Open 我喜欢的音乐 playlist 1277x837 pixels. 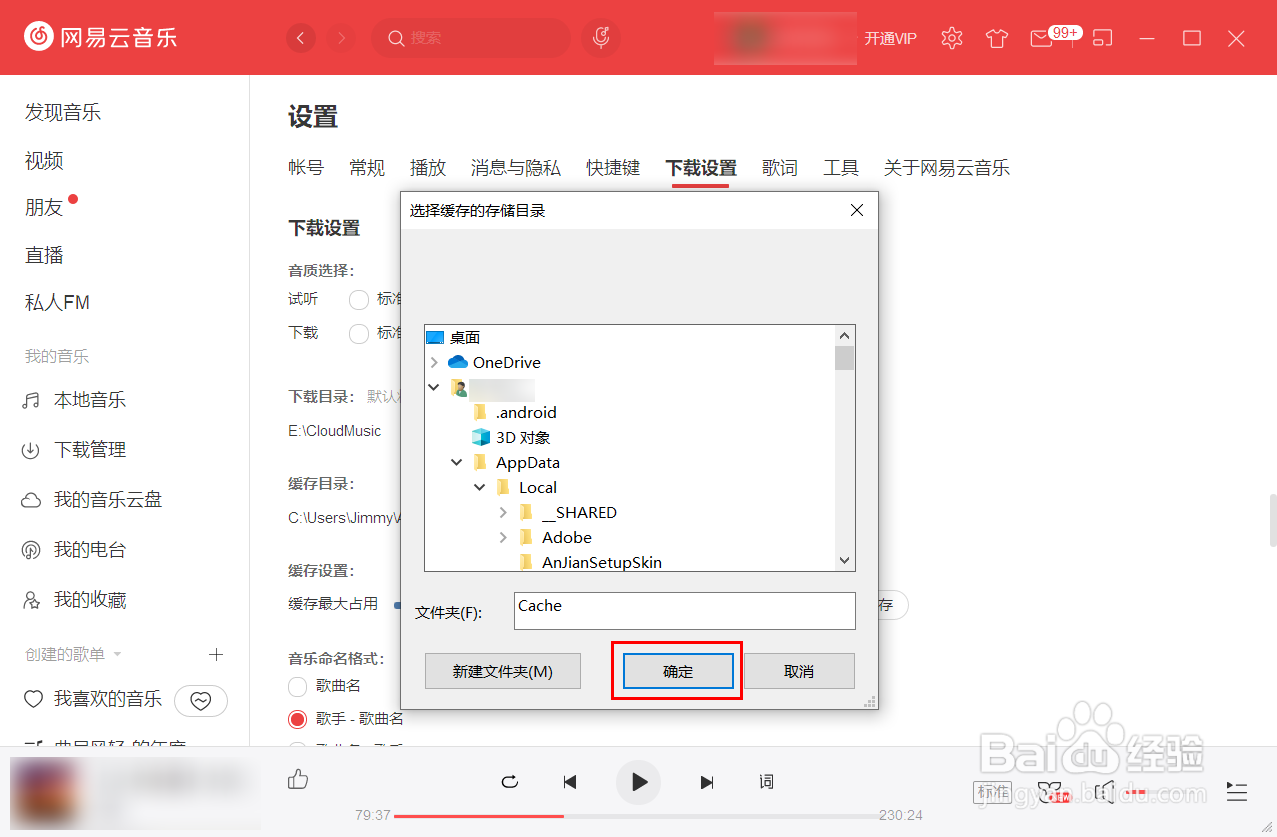coord(108,699)
